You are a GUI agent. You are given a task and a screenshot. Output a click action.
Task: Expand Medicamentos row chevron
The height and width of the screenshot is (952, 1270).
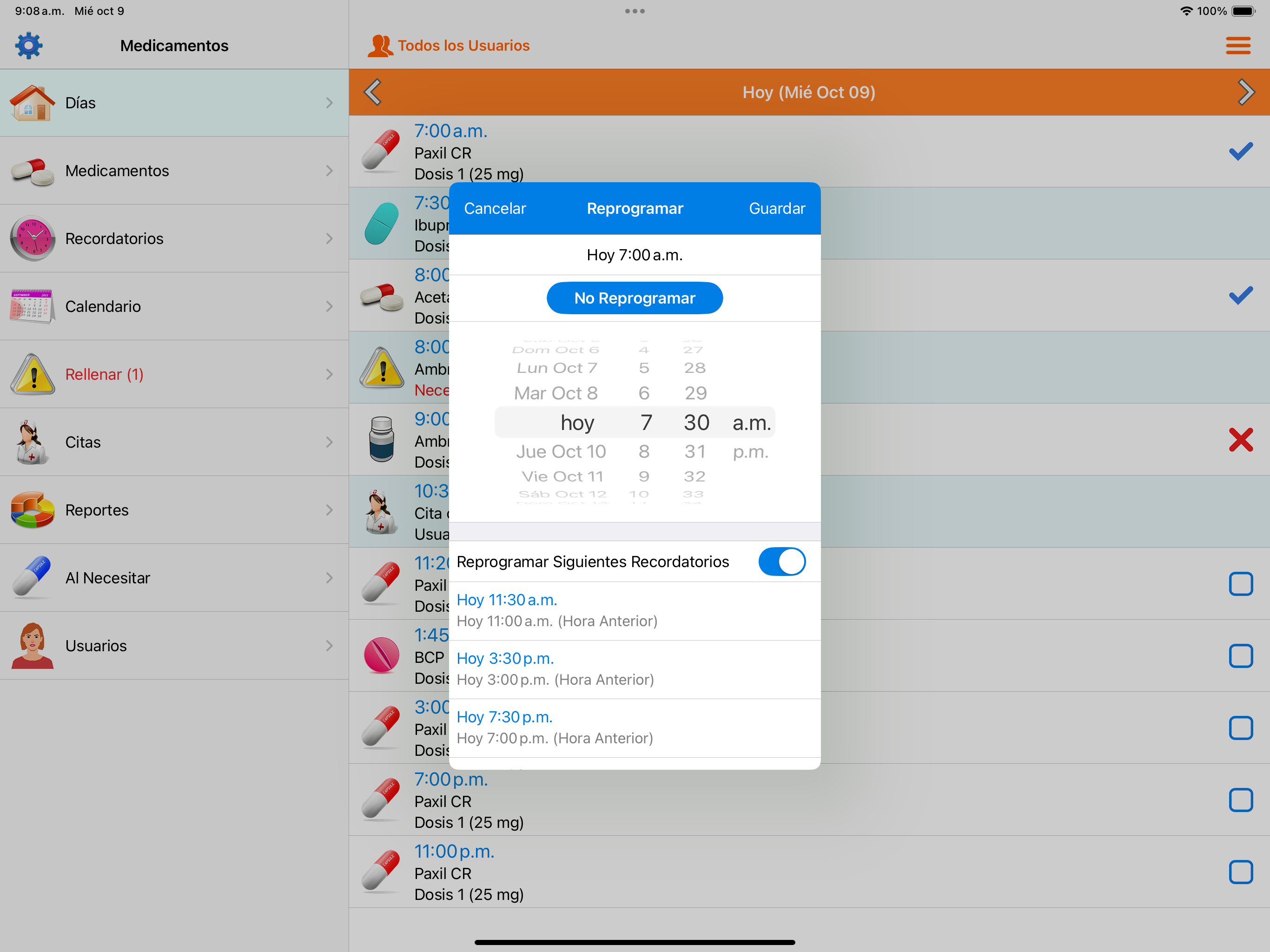click(330, 171)
